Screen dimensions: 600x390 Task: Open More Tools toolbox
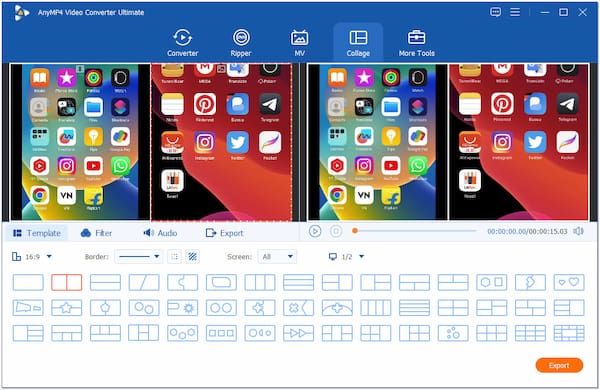[417, 43]
